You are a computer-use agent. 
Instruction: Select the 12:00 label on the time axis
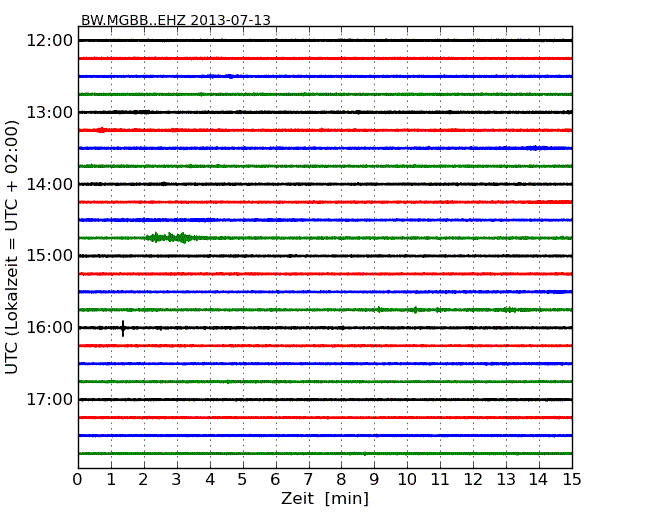[x=50, y=41]
